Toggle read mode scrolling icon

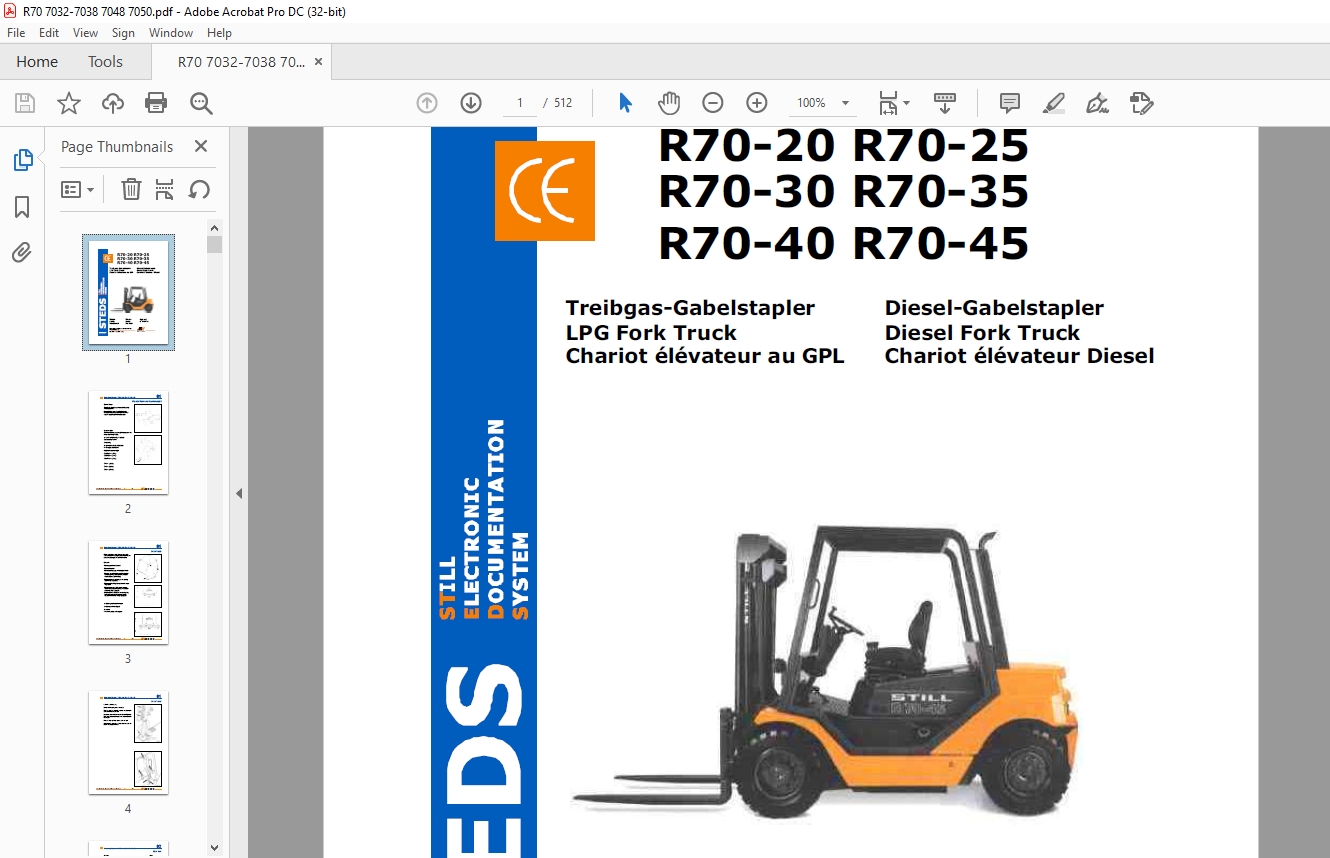(945, 103)
